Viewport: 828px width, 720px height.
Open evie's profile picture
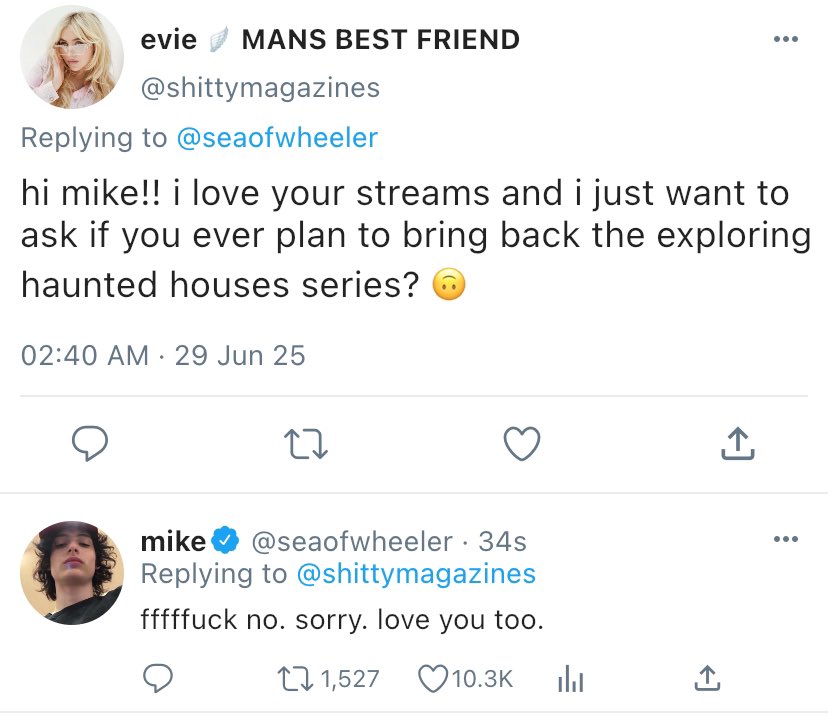coord(66,63)
